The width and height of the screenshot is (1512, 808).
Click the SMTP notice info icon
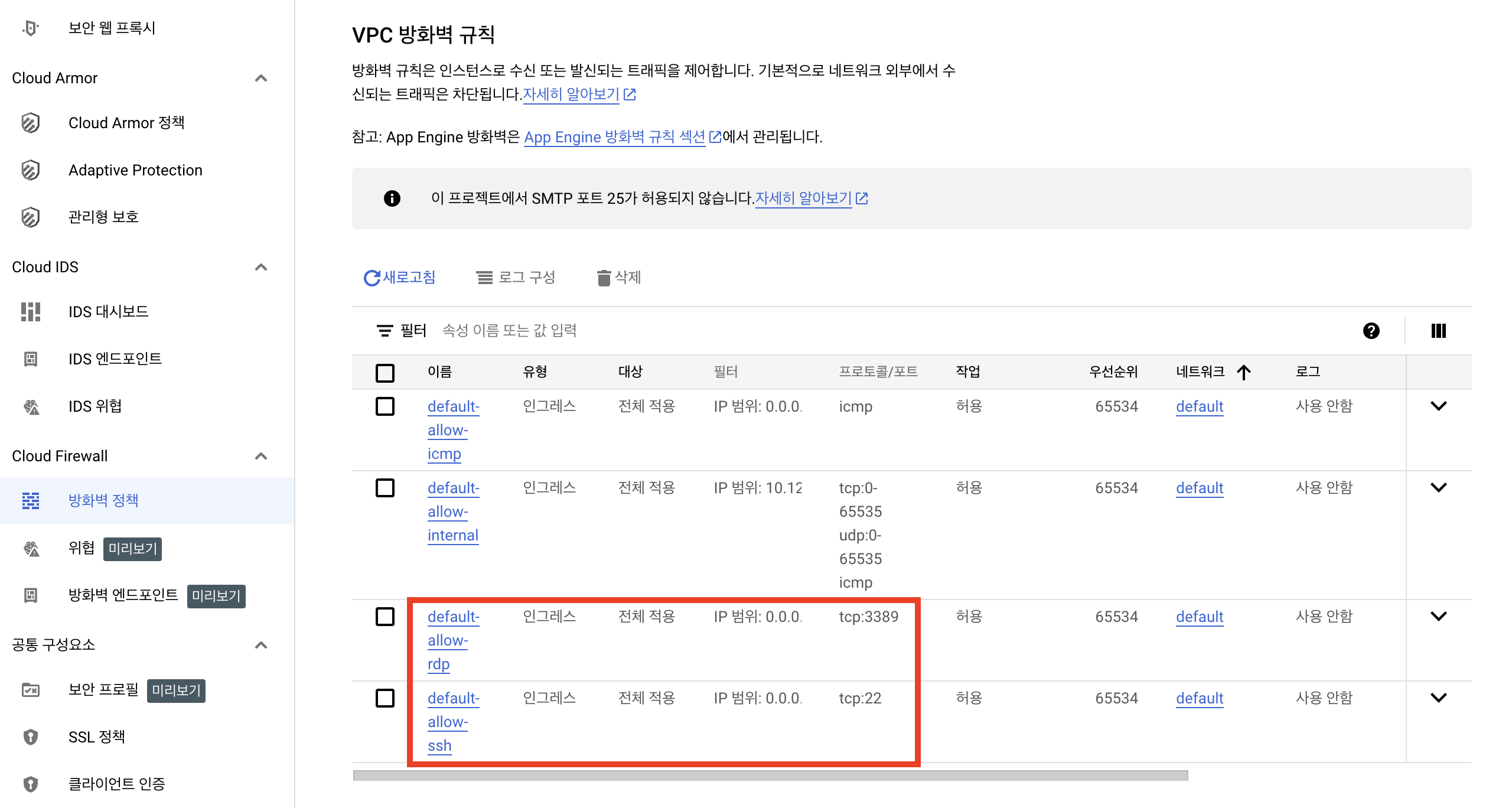pos(392,198)
